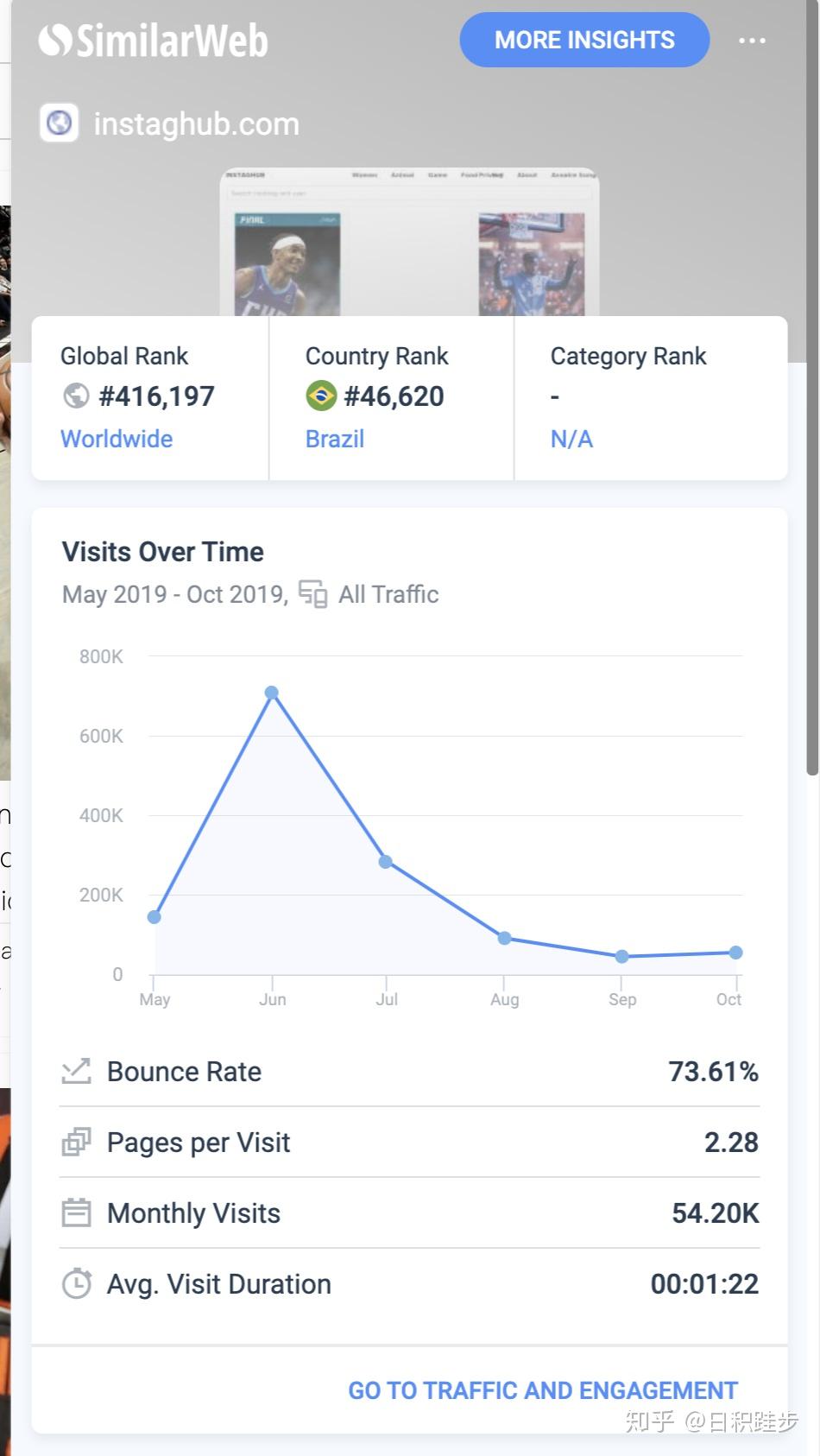Click the SimilarWeb logo
The height and width of the screenshot is (1456, 820).
[154, 41]
